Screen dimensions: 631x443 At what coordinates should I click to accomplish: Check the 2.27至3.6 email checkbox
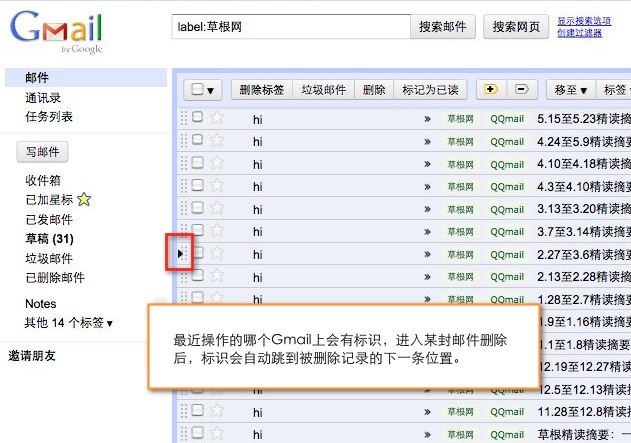coord(197,252)
